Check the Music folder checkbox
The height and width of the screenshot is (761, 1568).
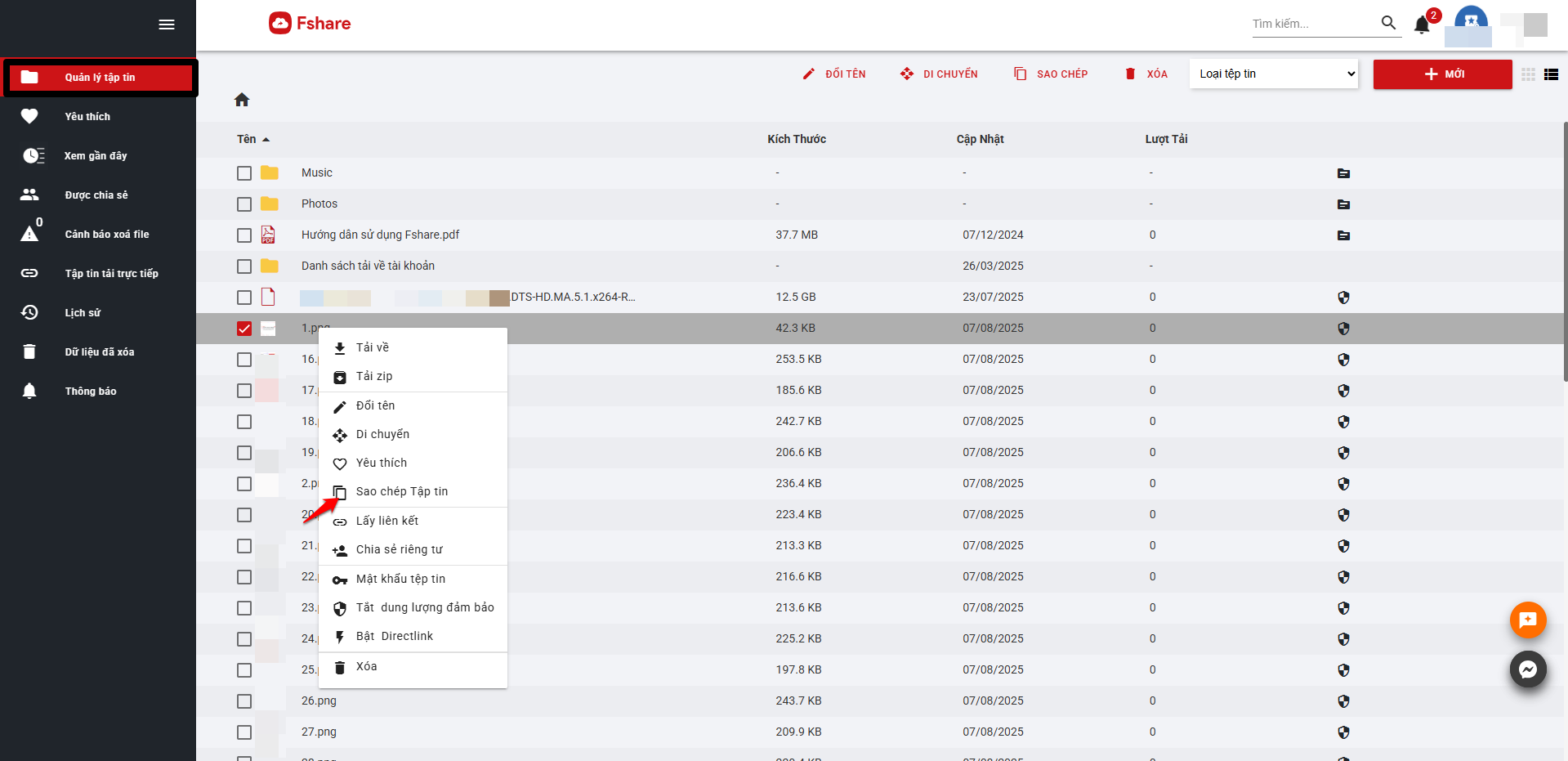(244, 173)
